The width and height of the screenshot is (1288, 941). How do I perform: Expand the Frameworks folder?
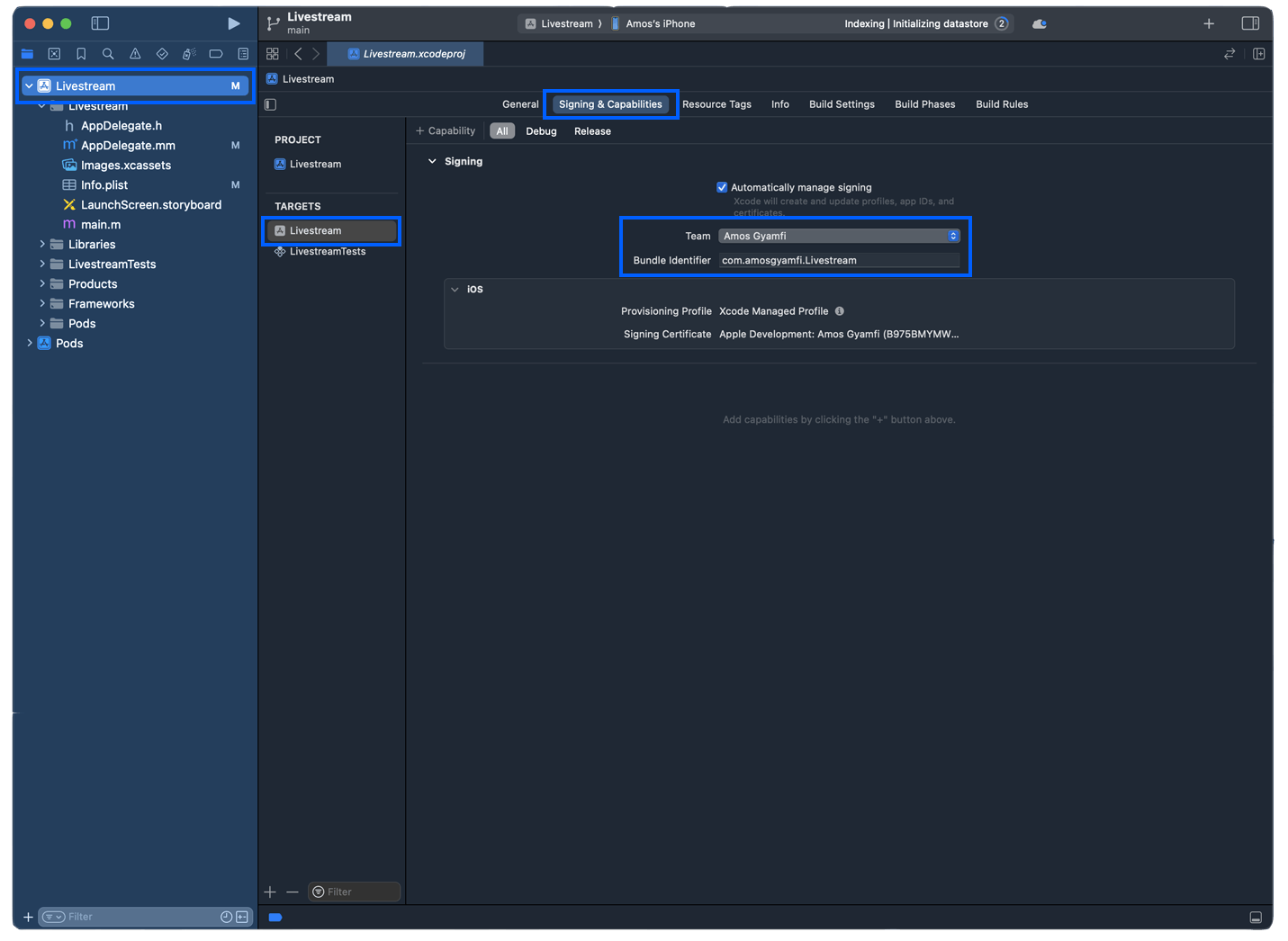42,304
